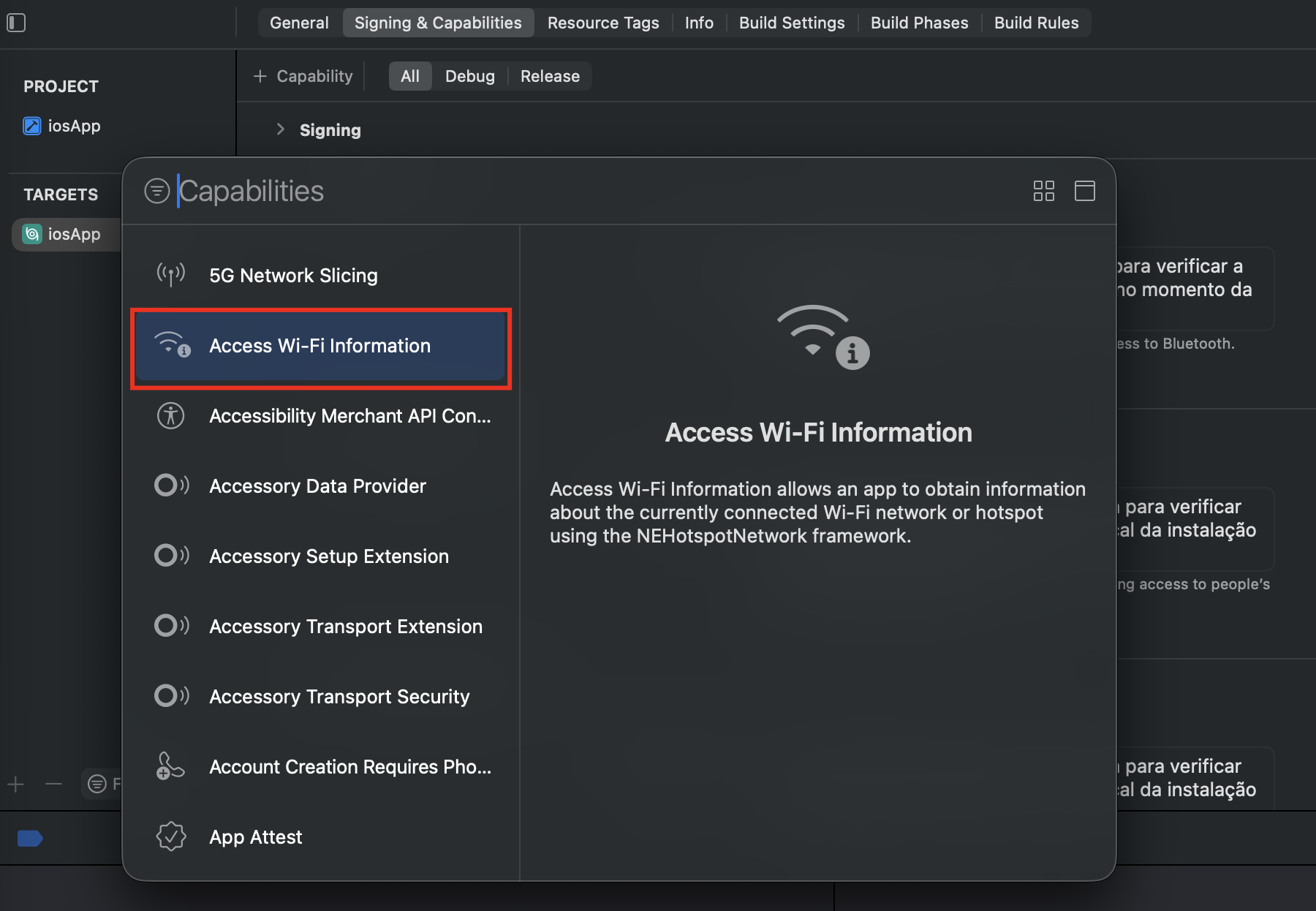Click the iosApp project file icon
1316x911 pixels.
[32, 126]
